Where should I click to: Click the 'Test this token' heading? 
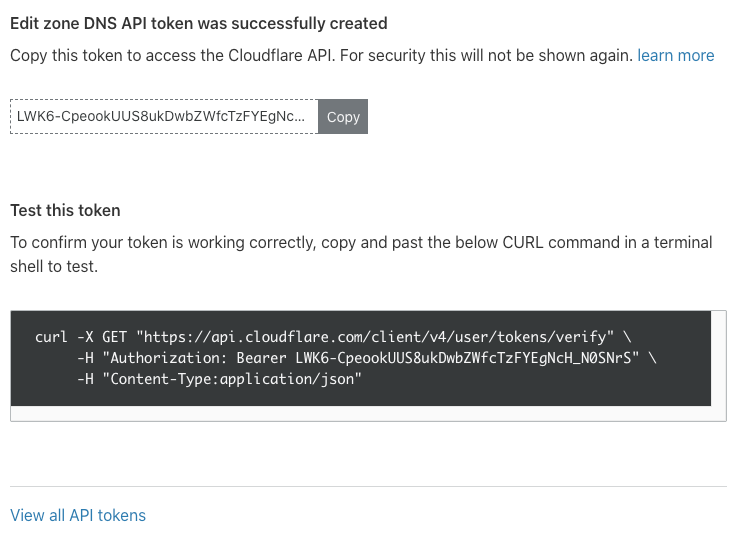65,210
